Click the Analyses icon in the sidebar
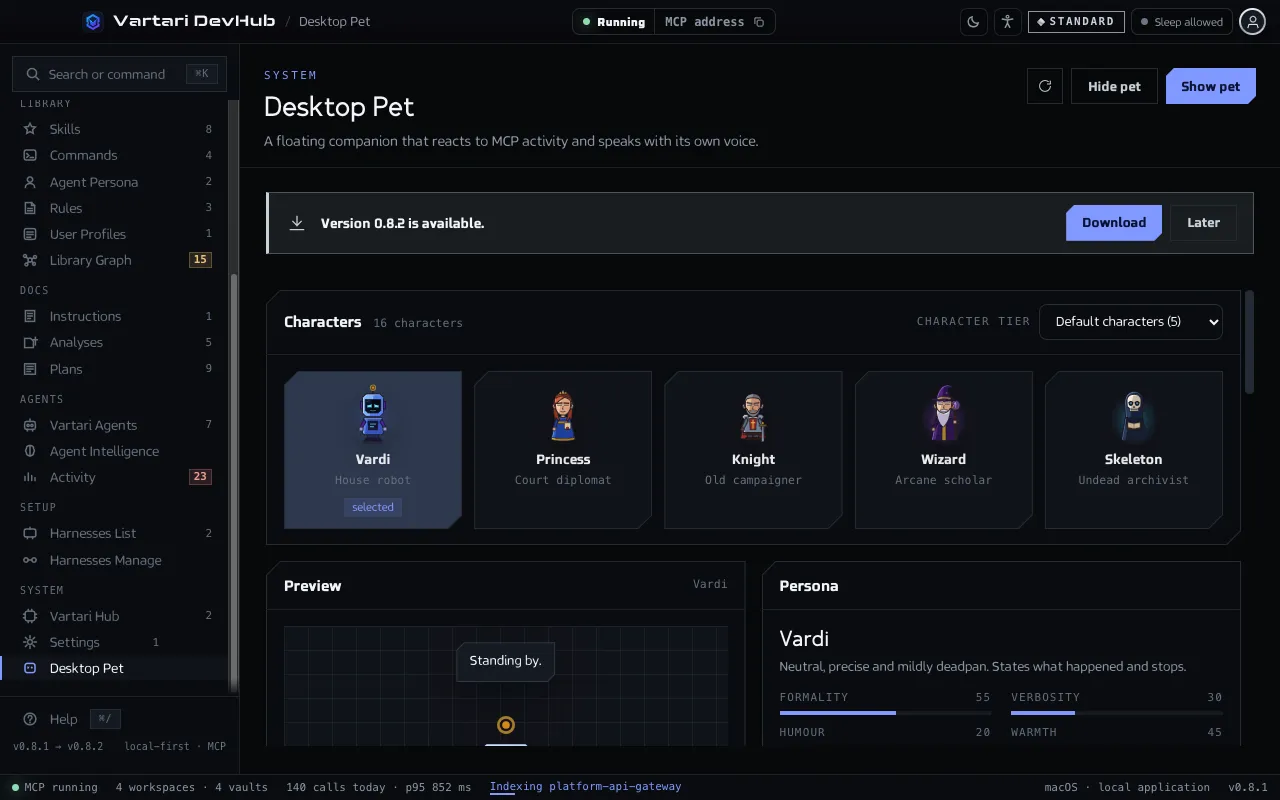This screenshot has height=800, width=1280. (30, 342)
